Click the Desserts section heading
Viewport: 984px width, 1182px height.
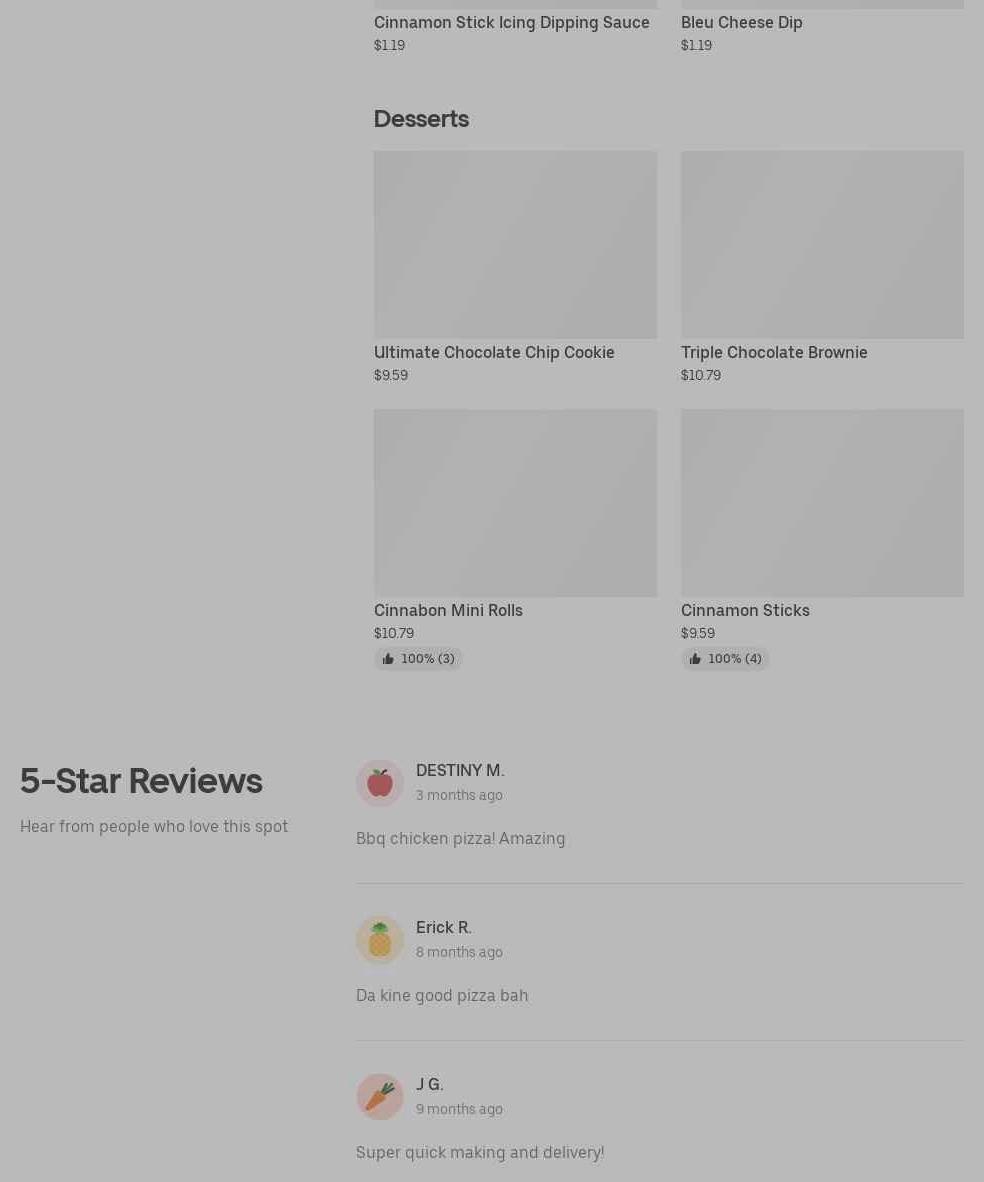click(x=421, y=118)
